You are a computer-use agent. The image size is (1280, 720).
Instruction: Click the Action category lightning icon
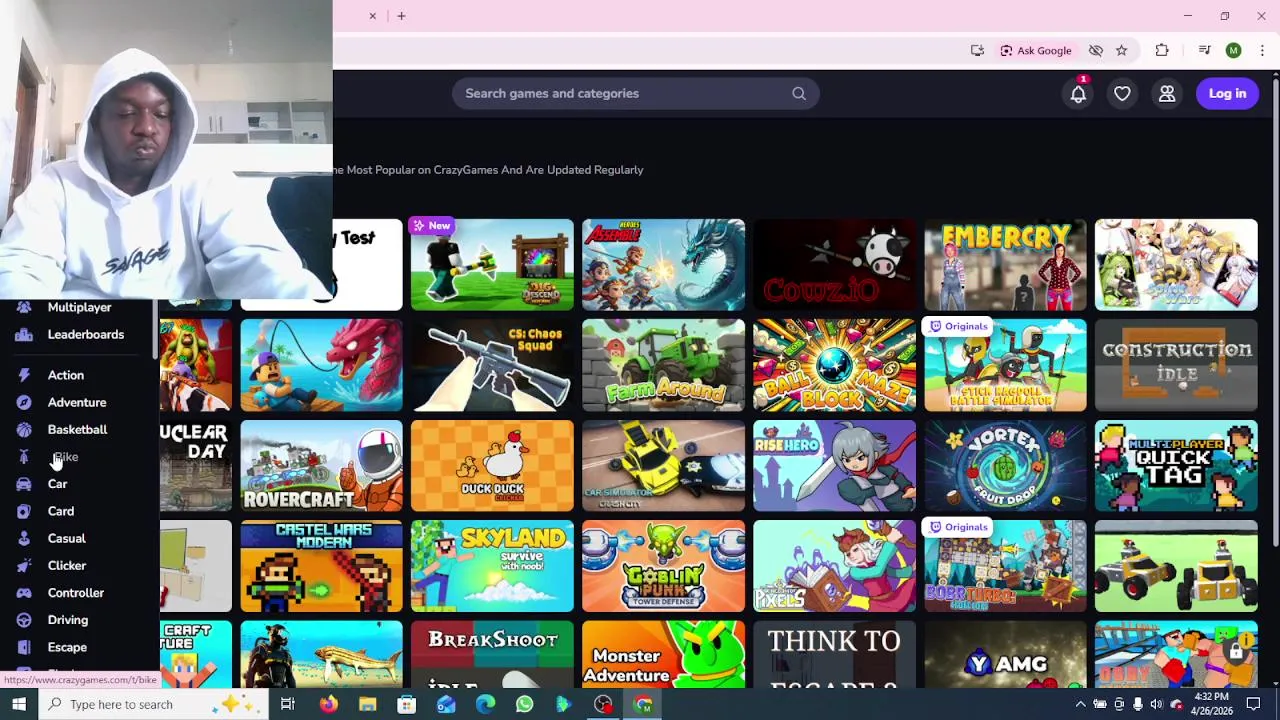24,375
